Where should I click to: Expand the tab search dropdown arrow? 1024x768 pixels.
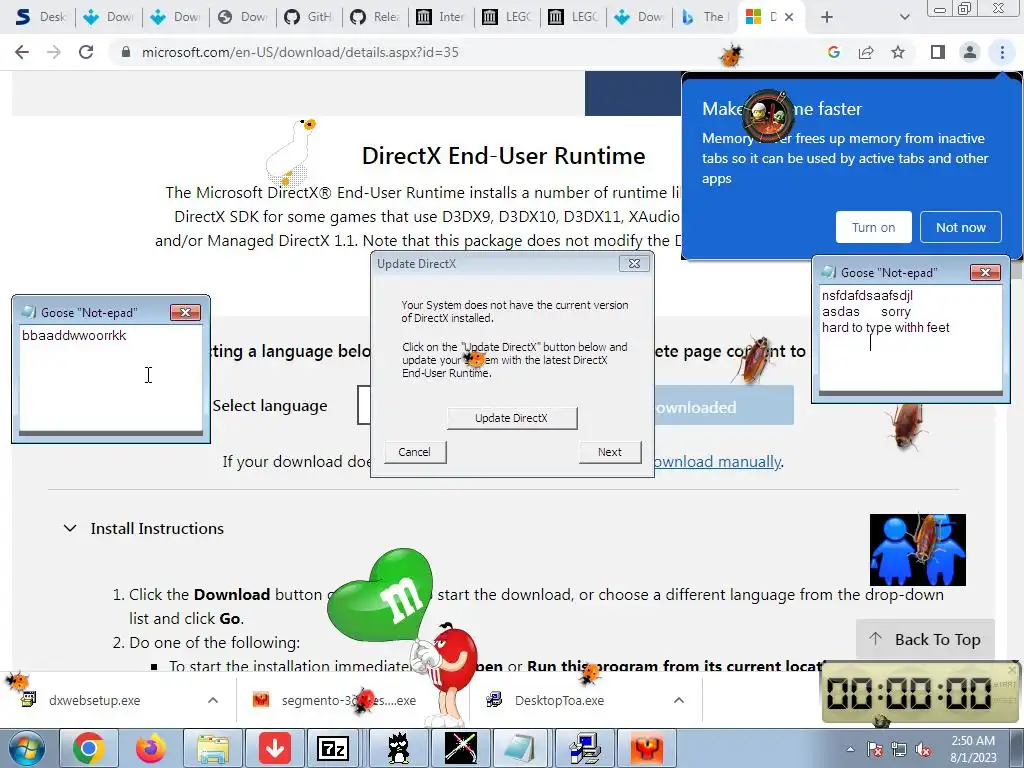(x=904, y=18)
